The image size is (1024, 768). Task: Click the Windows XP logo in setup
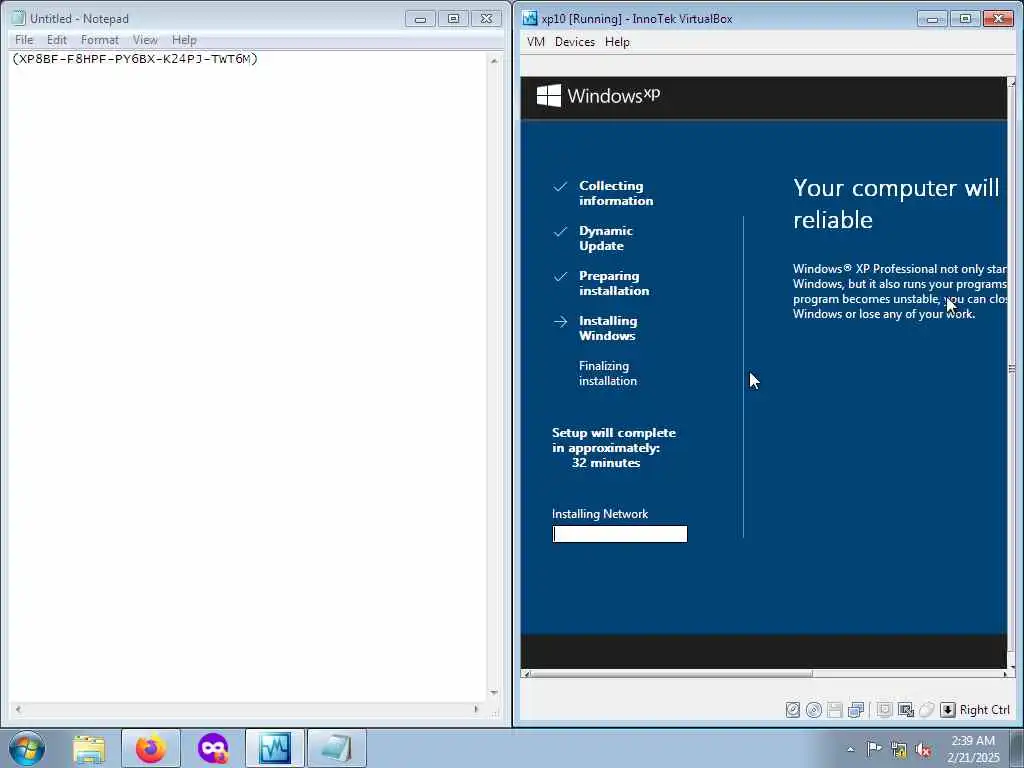(x=598, y=95)
